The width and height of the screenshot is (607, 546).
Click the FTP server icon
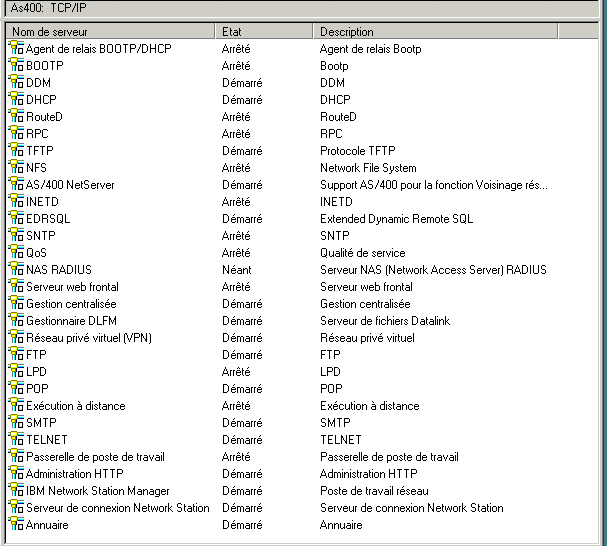(16, 355)
